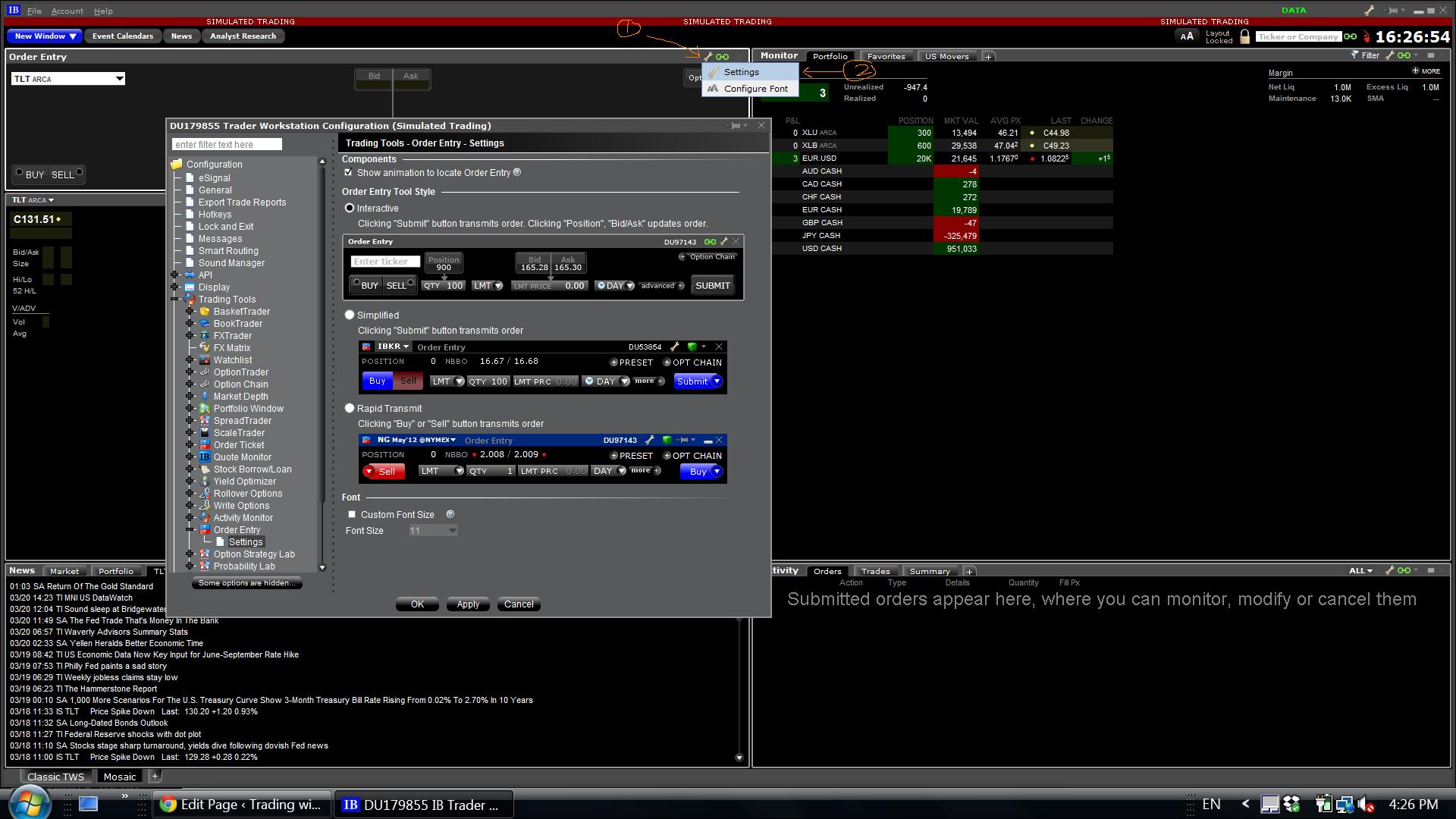The height and width of the screenshot is (819, 1456).
Task: Click the show desktop taskbar icon
Action: (89, 804)
